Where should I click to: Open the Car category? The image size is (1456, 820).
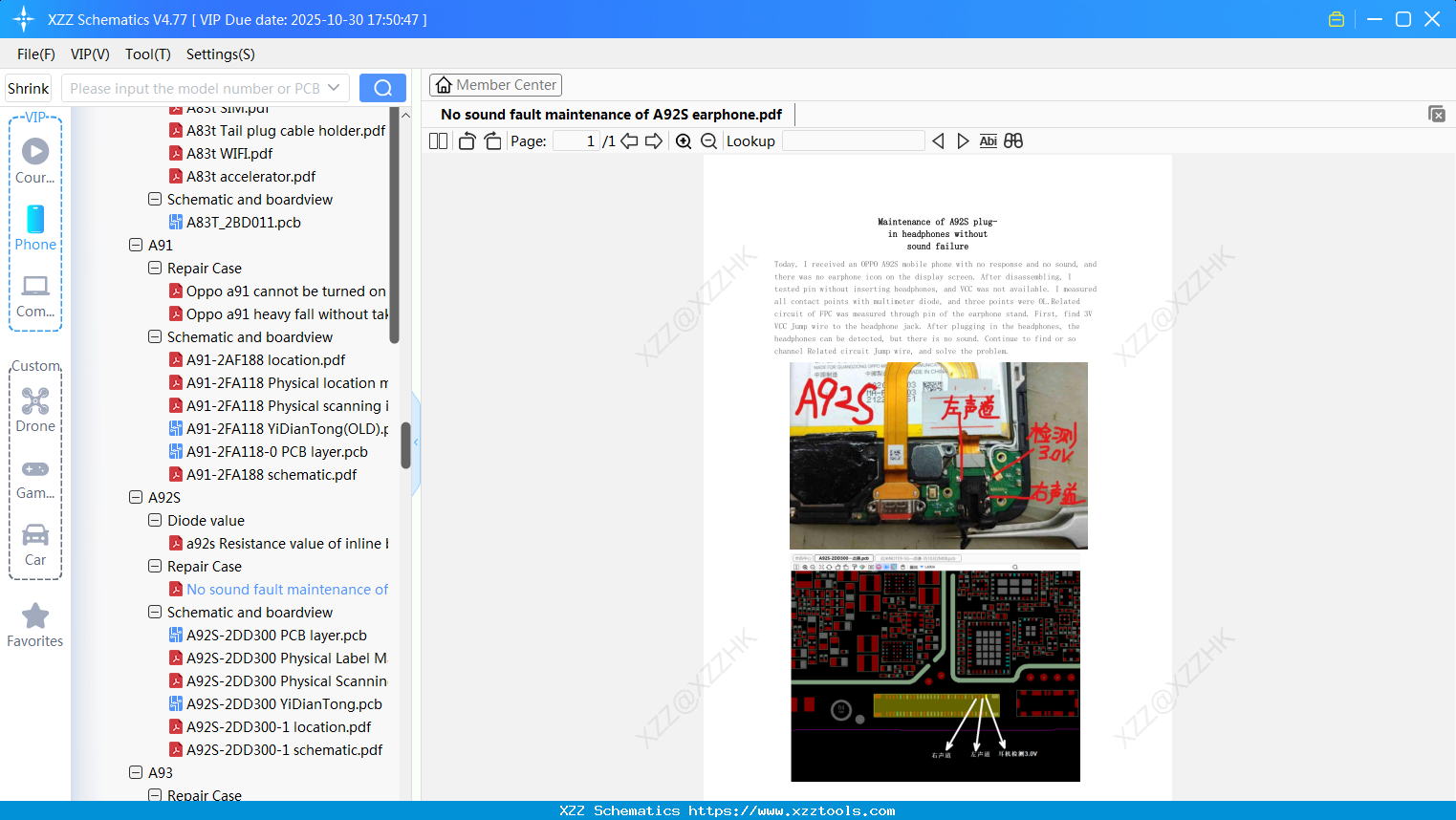(35, 545)
